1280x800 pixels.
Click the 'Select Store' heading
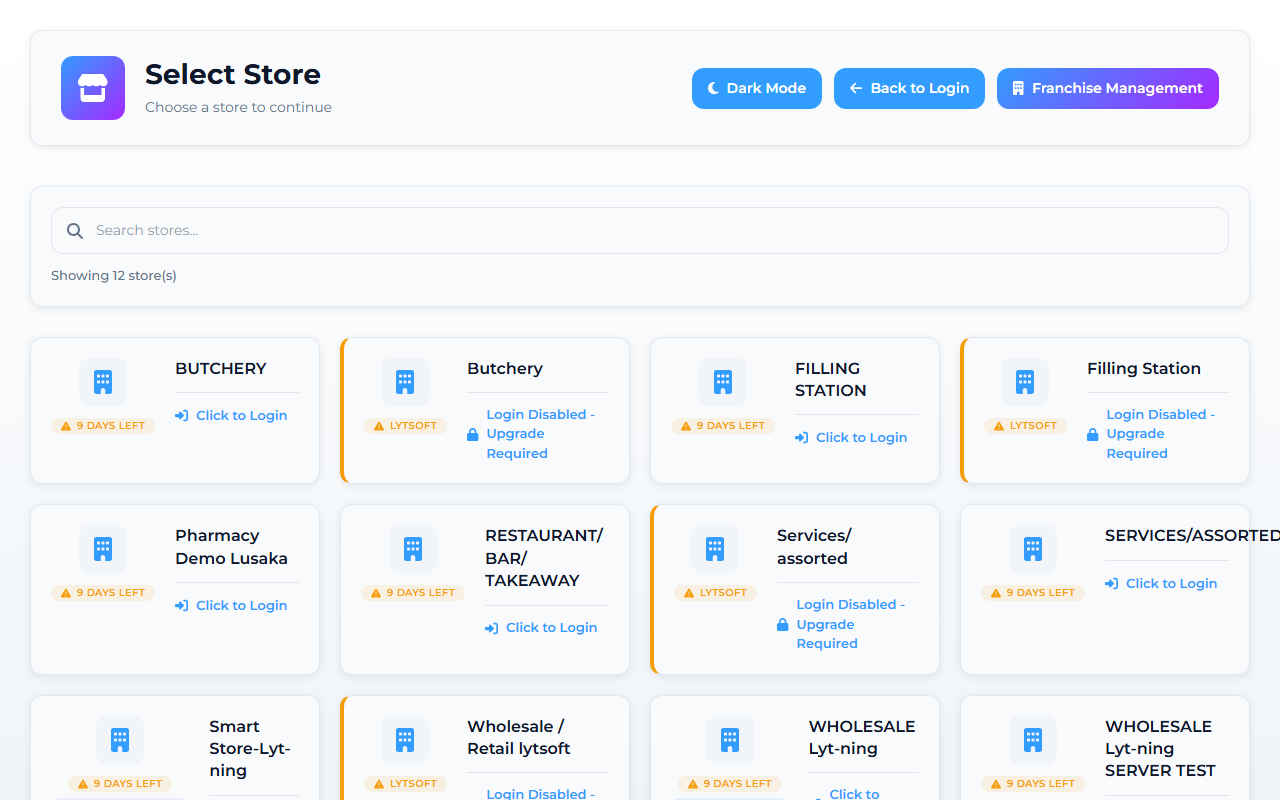[233, 74]
